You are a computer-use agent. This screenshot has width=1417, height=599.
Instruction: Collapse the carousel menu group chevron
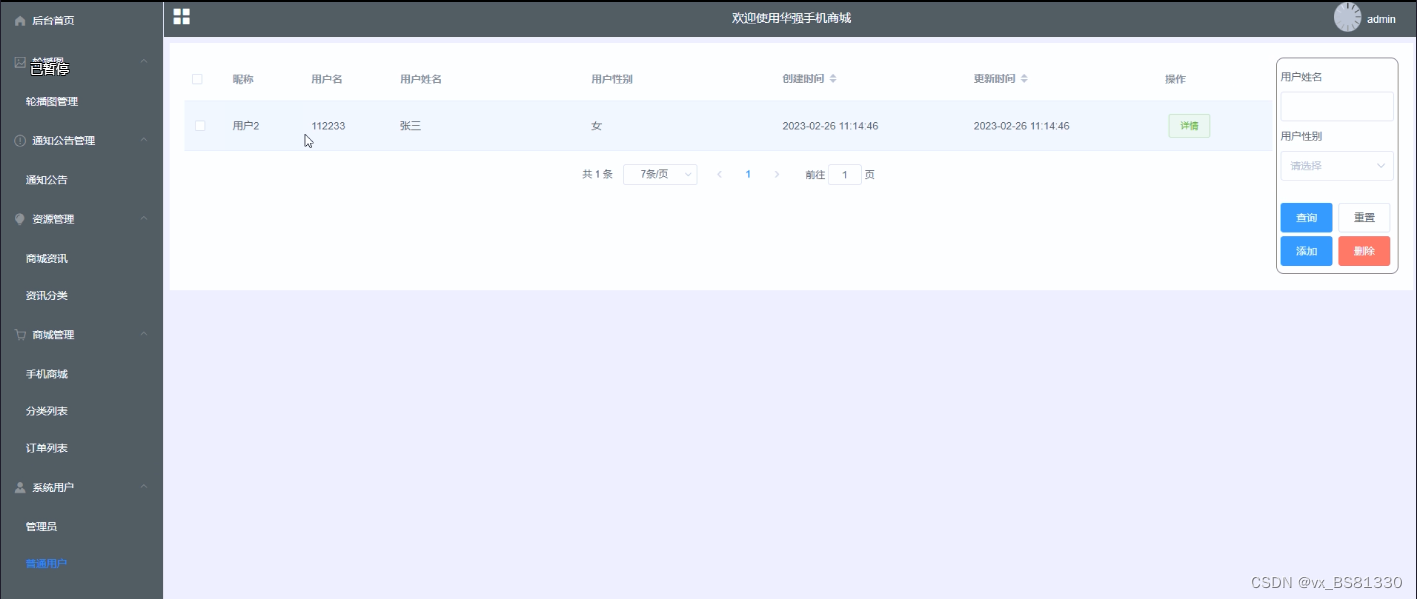tap(144, 62)
